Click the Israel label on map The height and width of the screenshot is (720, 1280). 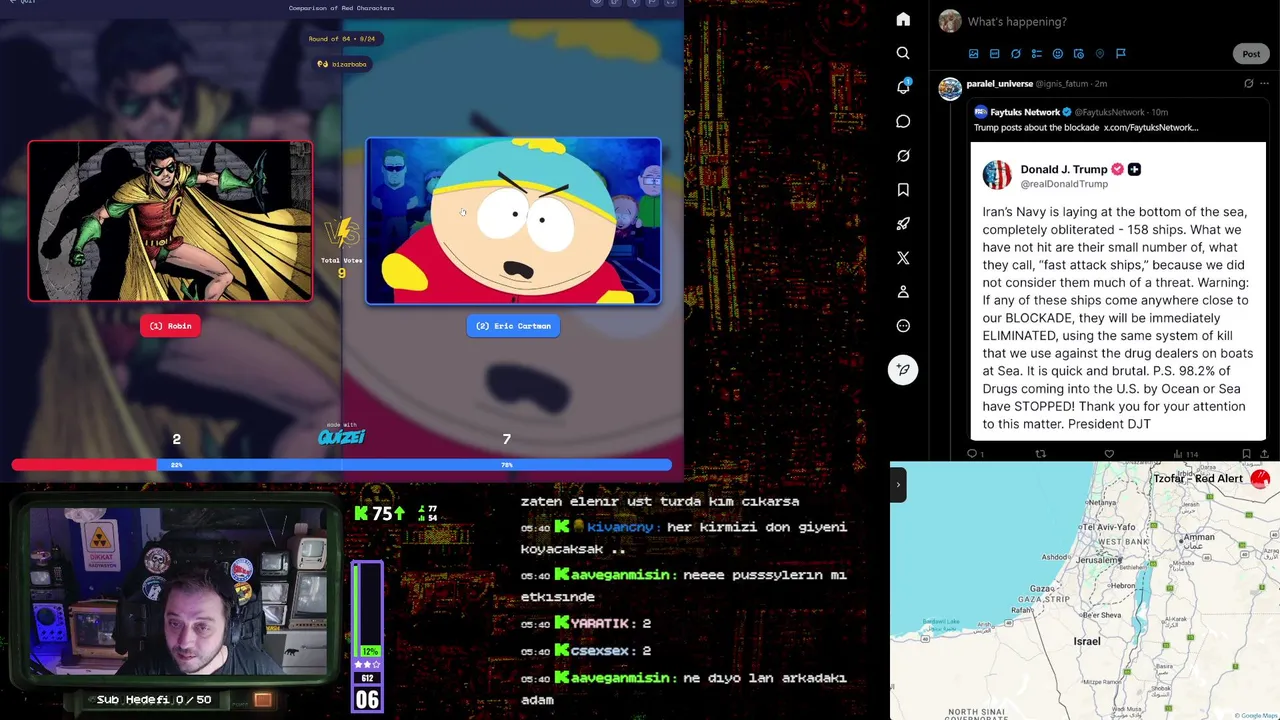[1087, 641]
